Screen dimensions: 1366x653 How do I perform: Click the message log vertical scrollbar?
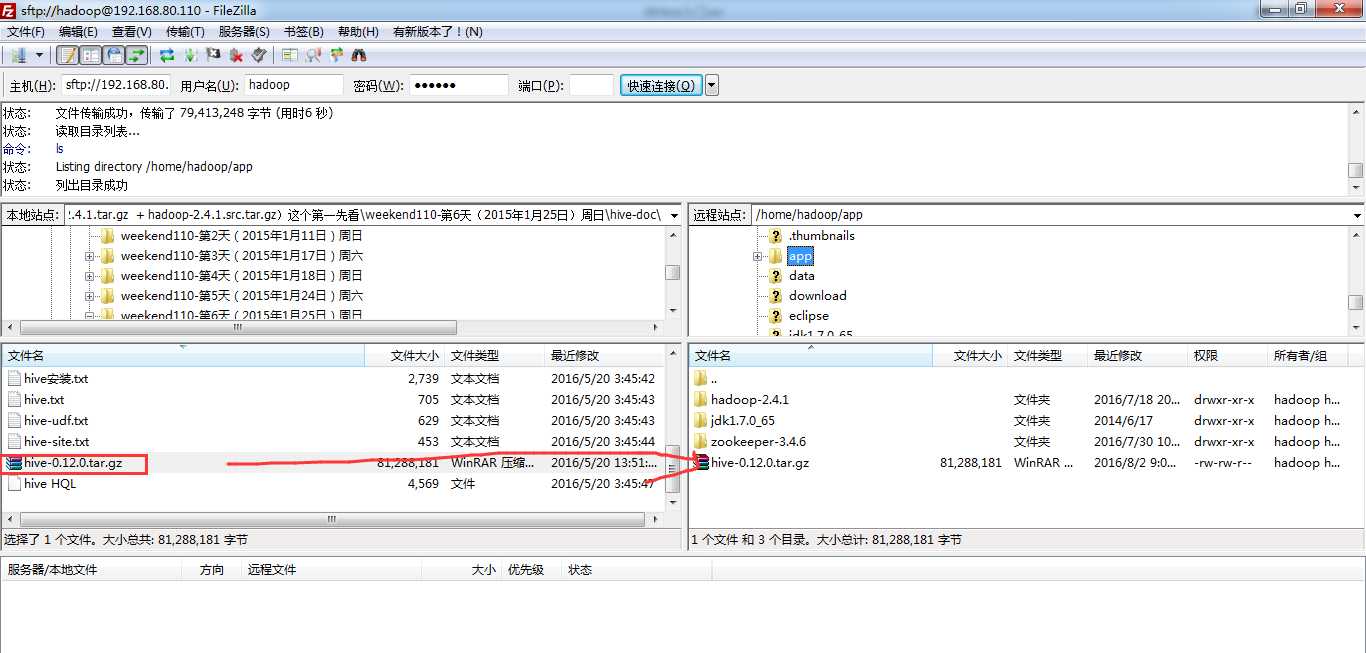click(x=1356, y=149)
